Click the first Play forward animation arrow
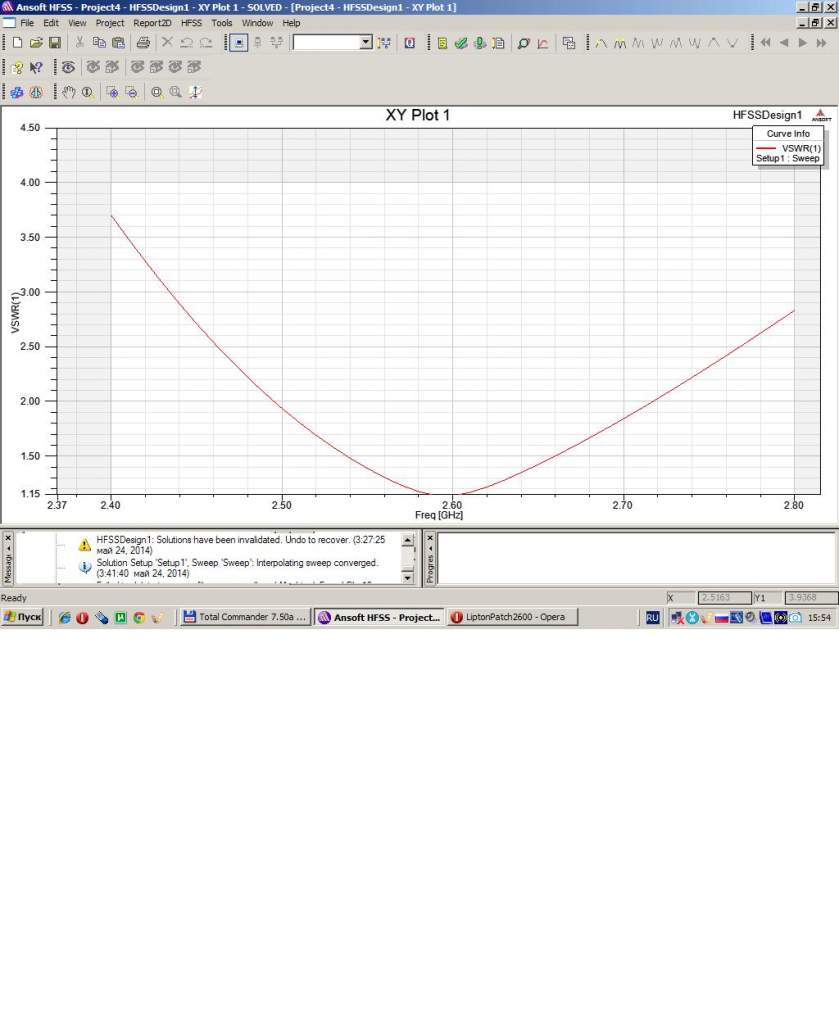Screen dimensions: 839x1024 click(x=802, y=43)
